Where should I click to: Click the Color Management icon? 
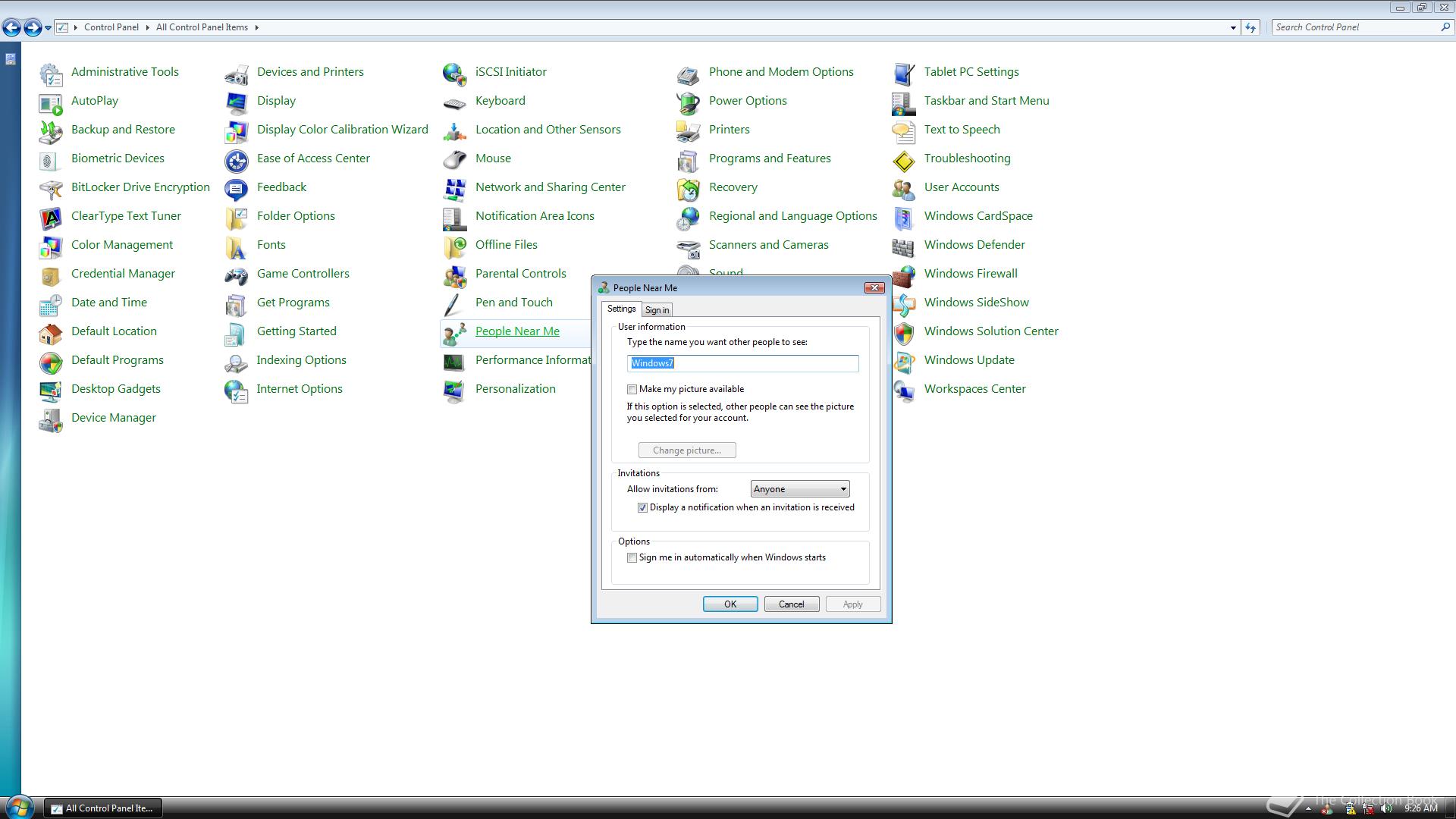pyautogui.click(x=51, y=247)
